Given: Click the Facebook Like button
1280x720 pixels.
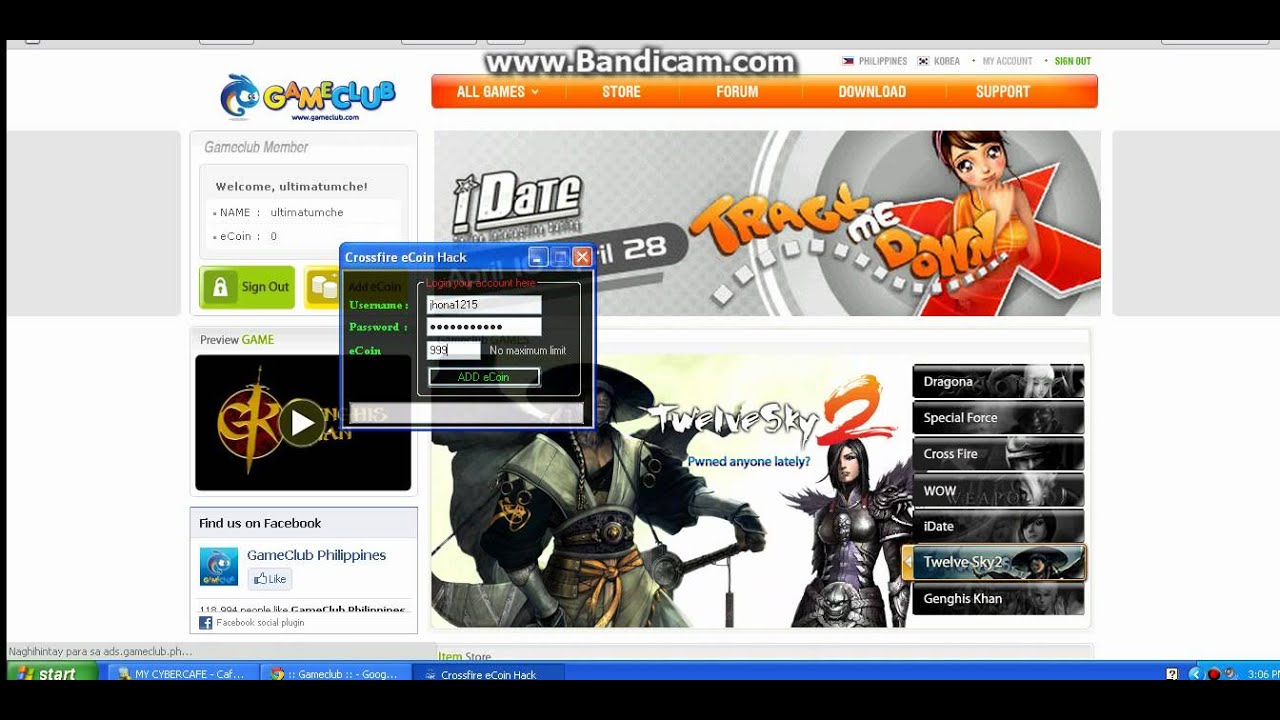Looking at the screenshot, I should click(x=269, y=579).
